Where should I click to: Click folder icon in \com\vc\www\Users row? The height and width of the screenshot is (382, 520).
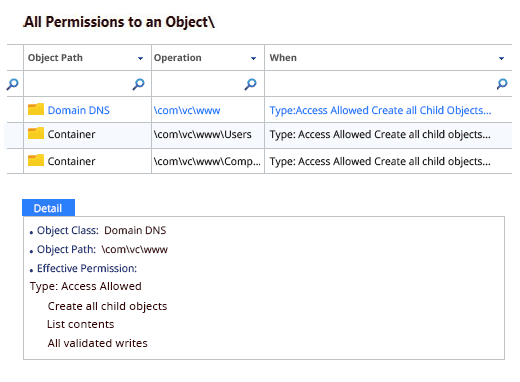(x=36, y=133)
